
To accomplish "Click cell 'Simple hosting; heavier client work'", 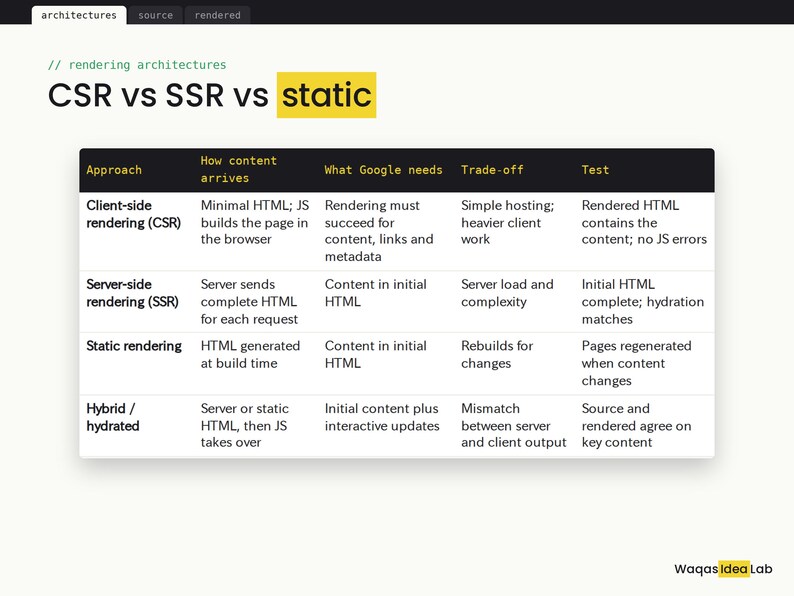I will tap(507, 222).
